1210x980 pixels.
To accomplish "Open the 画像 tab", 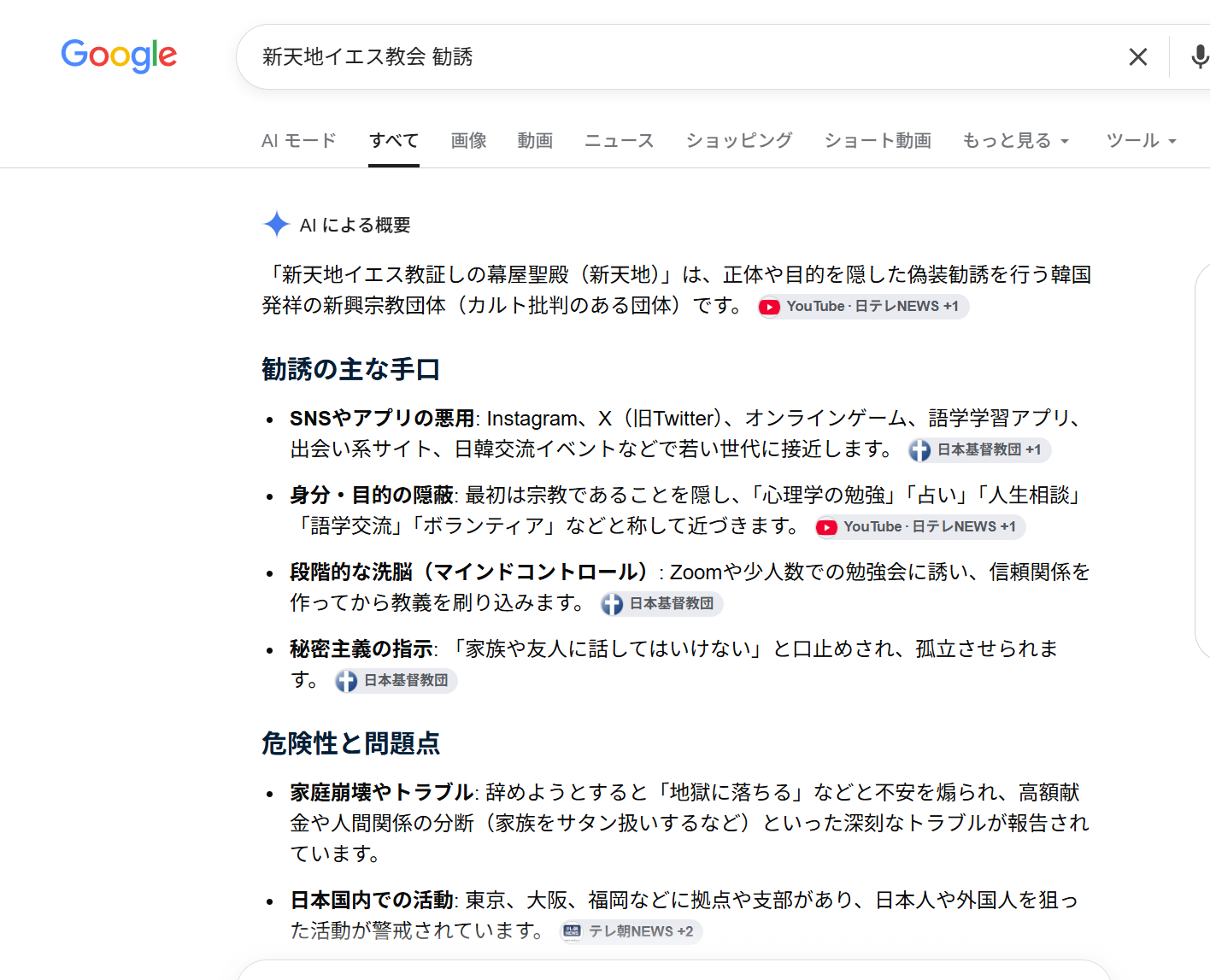I will [x=468, y=140].
